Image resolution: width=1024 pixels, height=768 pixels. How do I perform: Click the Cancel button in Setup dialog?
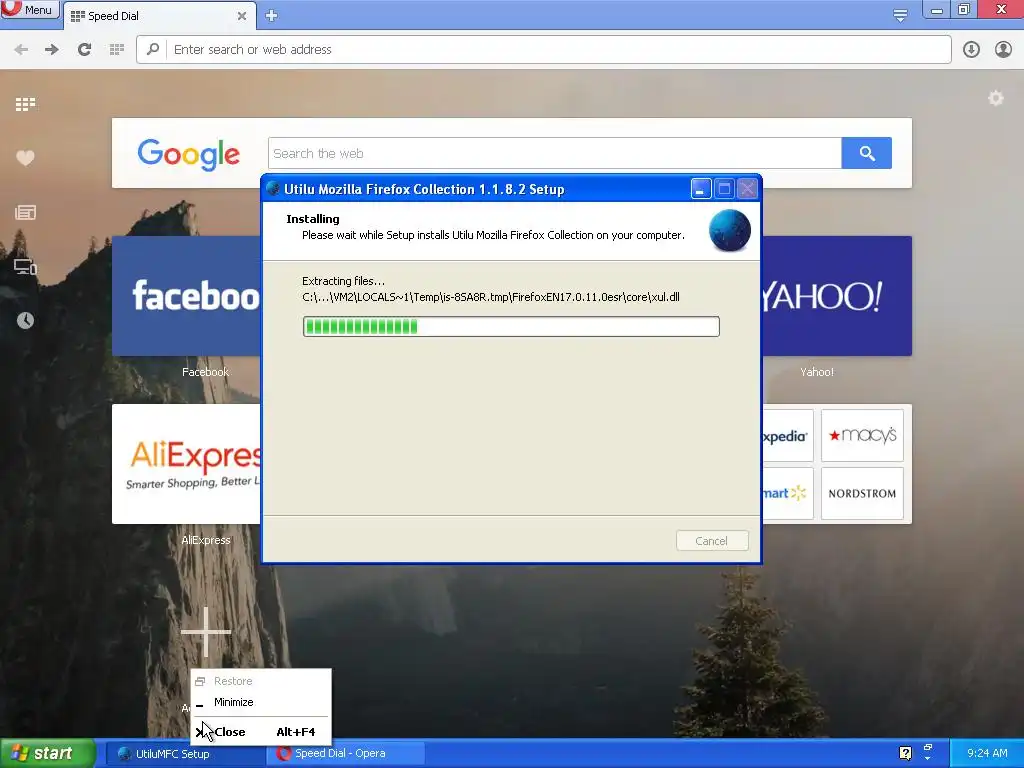click(x=712, y=541)
